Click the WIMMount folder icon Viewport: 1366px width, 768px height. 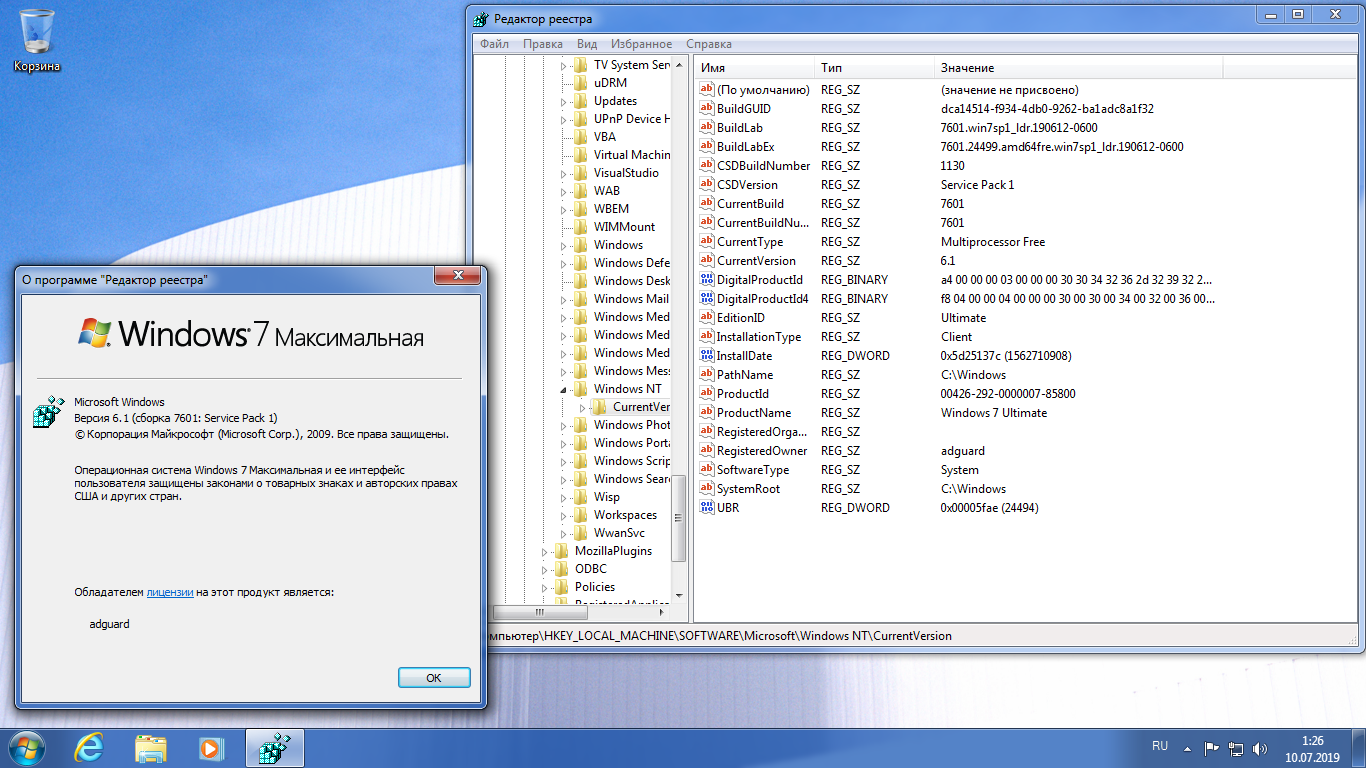[580, 227]
